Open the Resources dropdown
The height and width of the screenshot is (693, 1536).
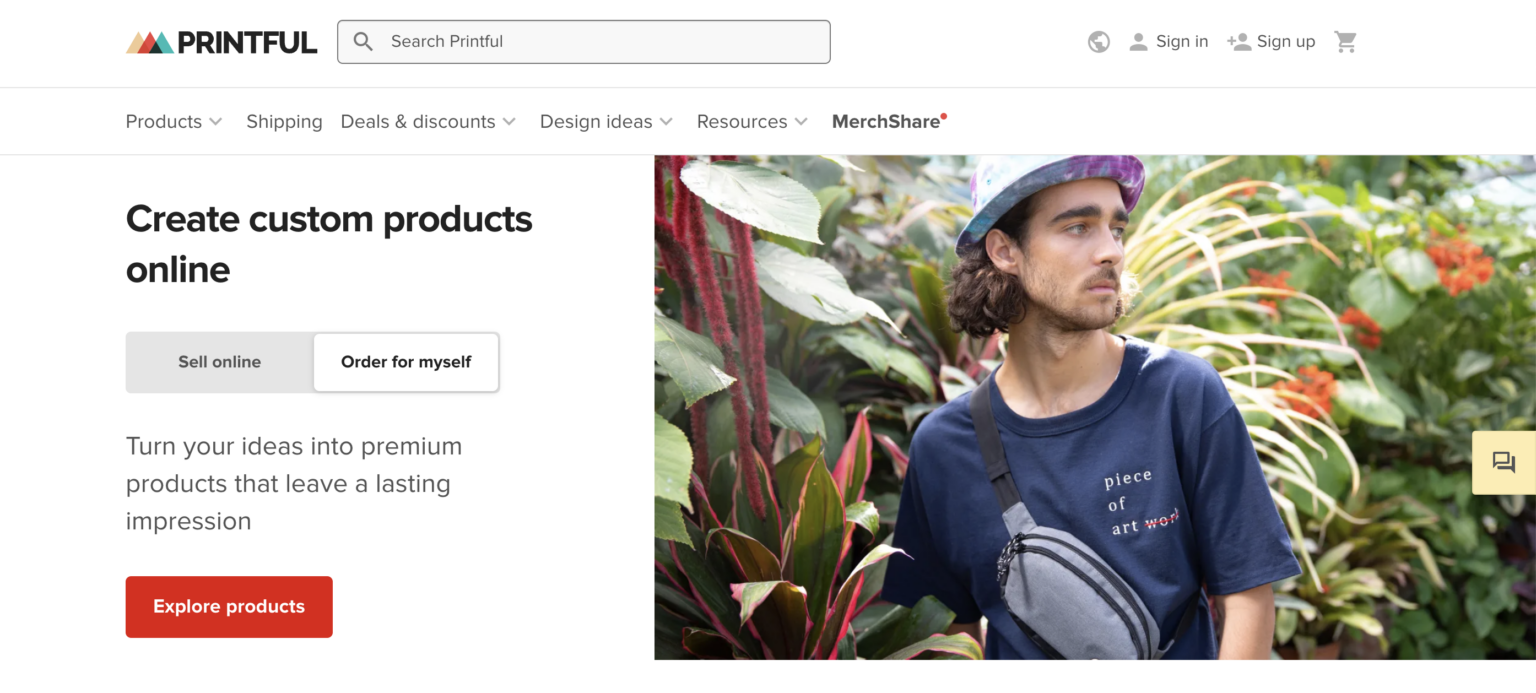(752, 121)
